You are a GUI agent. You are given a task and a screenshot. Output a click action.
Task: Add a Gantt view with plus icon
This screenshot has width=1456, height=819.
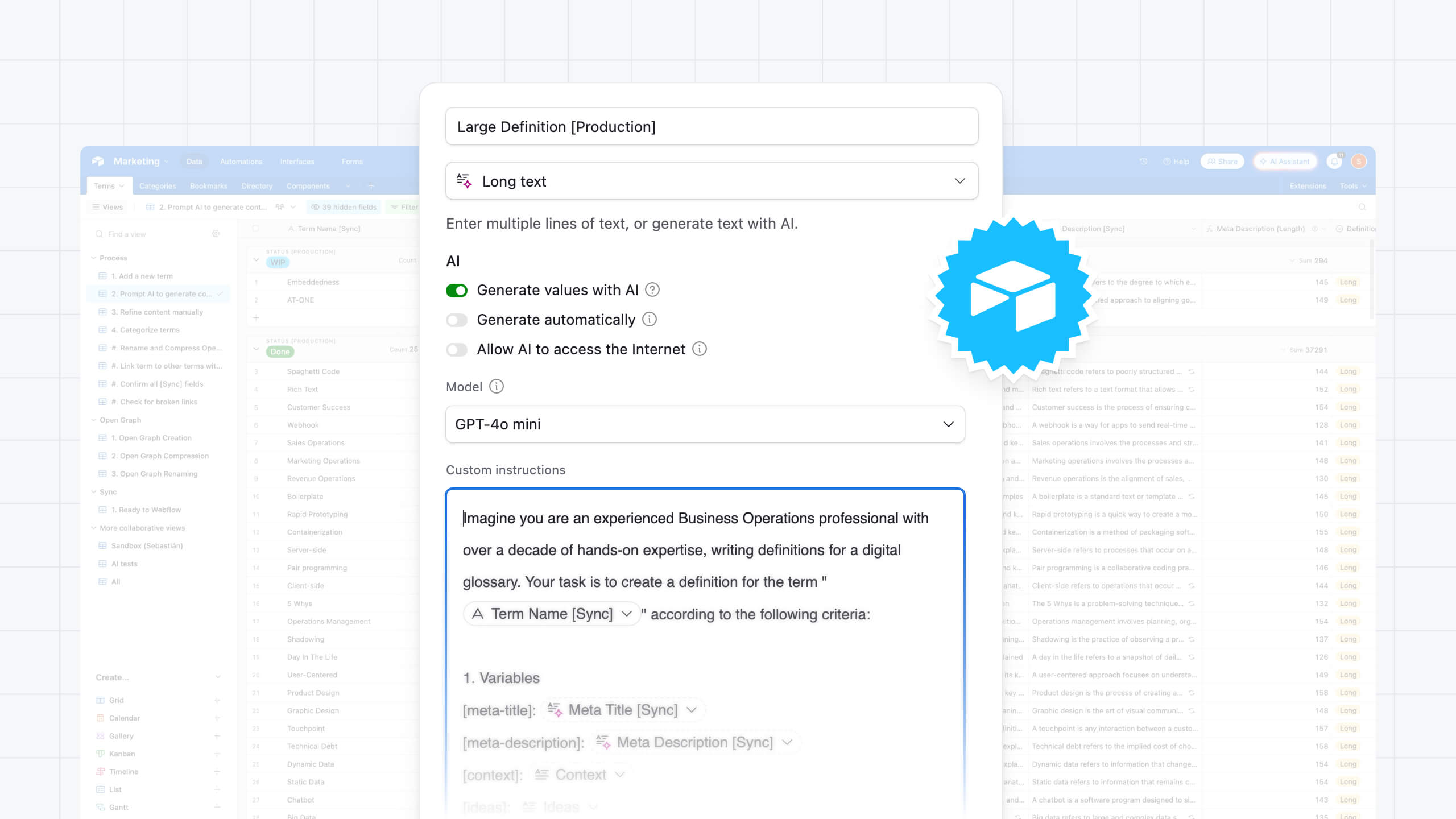tap(217, 807)
